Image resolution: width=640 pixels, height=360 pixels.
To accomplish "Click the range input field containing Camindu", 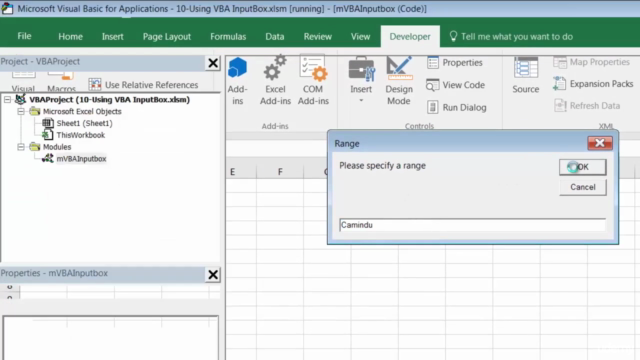I will tap(472, 225).
